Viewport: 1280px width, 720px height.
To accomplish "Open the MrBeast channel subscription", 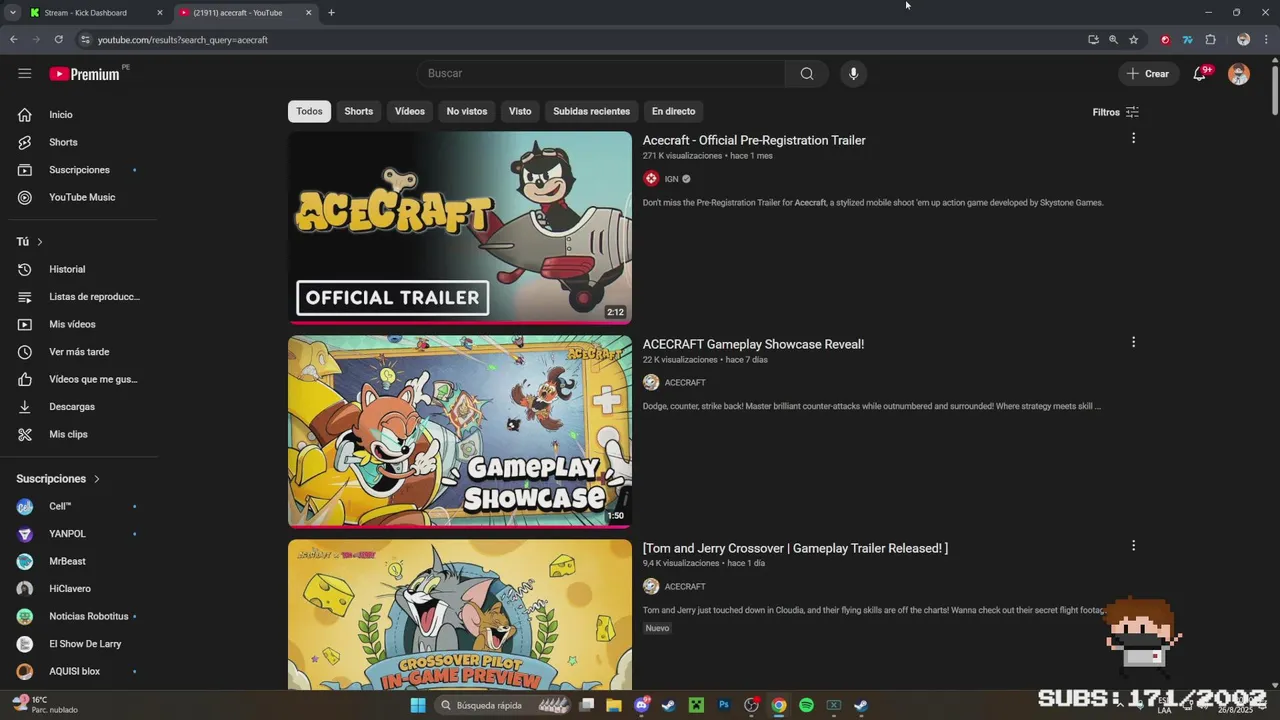I will (78, 561).
